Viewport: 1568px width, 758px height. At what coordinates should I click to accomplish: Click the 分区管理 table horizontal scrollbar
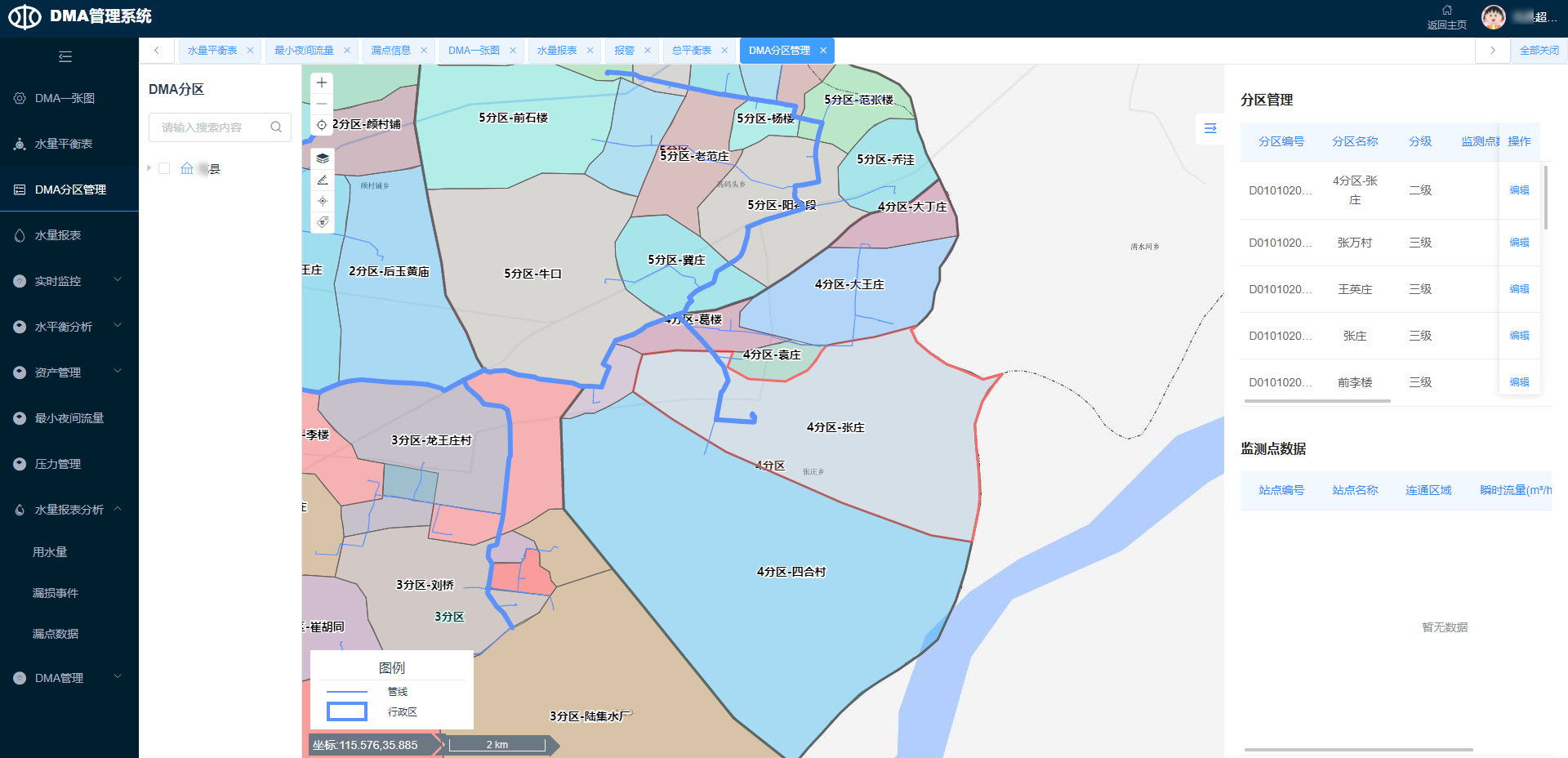(x=1316, y=401)
